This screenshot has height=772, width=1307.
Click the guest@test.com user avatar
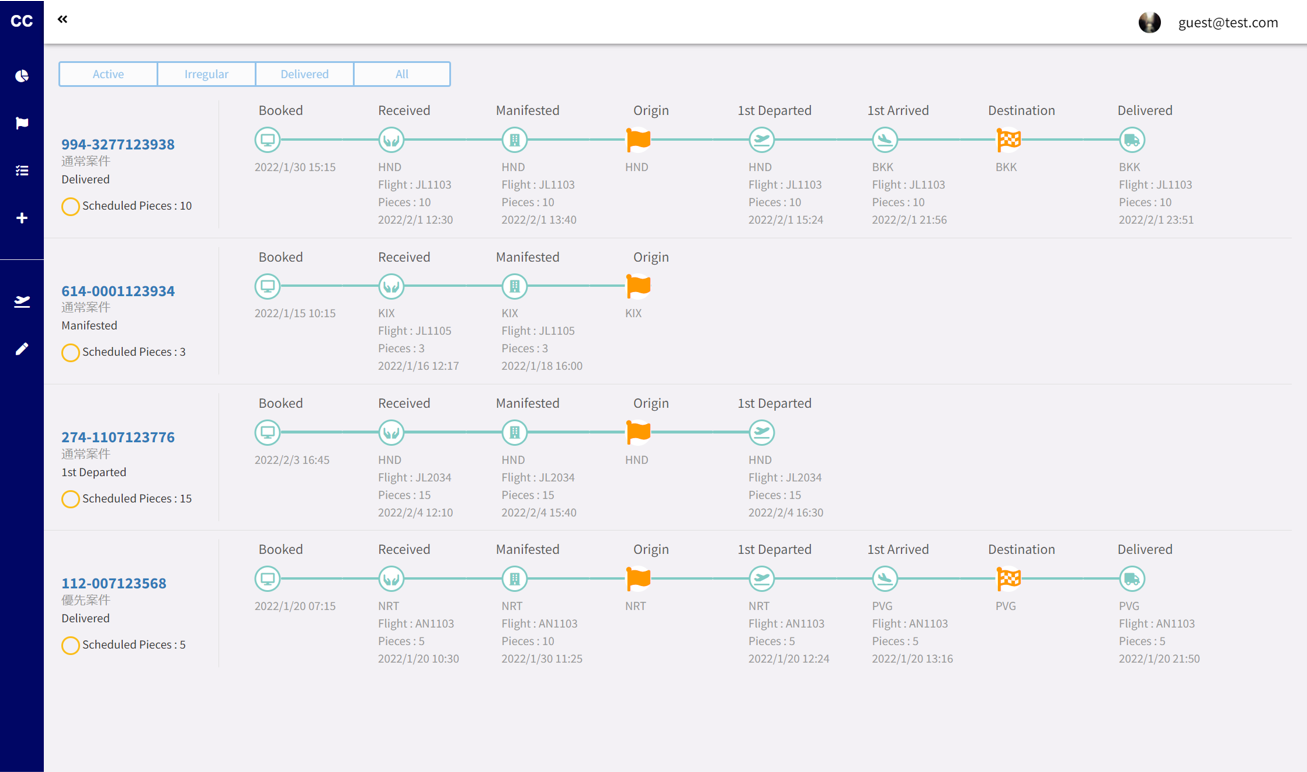pyautogui.click(x=1149, y=22)
